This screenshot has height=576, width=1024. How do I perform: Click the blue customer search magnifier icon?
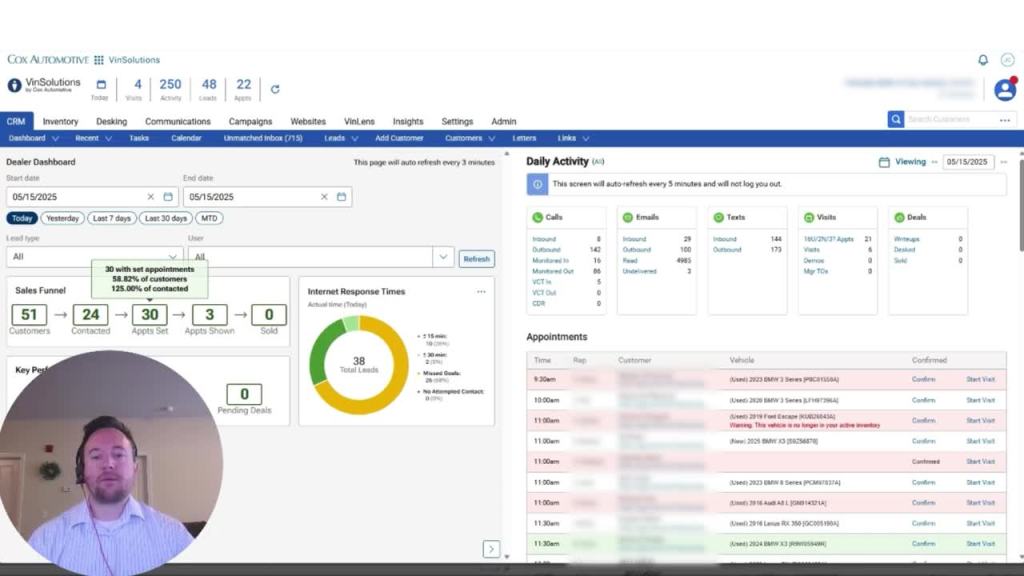[895, 119]
